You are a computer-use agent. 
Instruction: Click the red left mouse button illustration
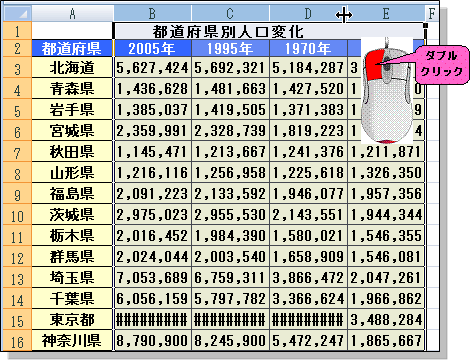click(375, 64)
